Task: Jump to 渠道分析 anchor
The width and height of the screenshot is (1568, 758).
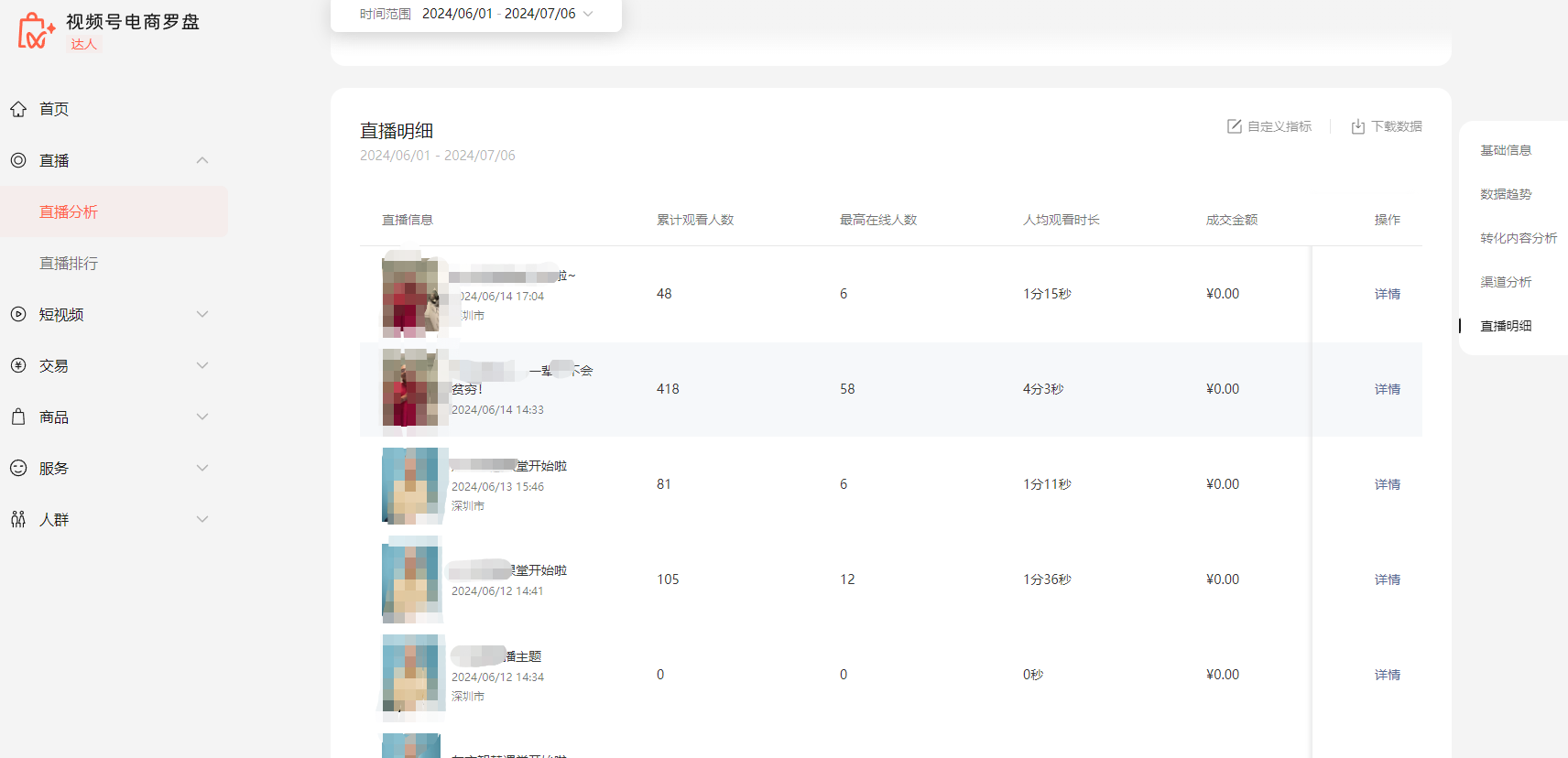Action: [x=1506, y=282]
